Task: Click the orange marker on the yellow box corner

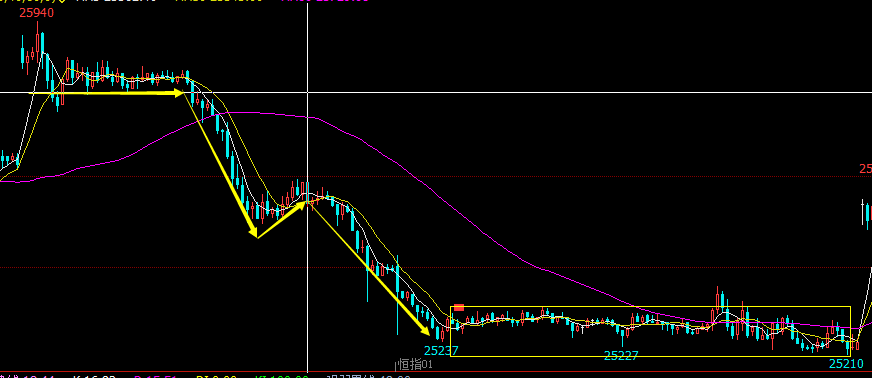Action: coord(459,307)
